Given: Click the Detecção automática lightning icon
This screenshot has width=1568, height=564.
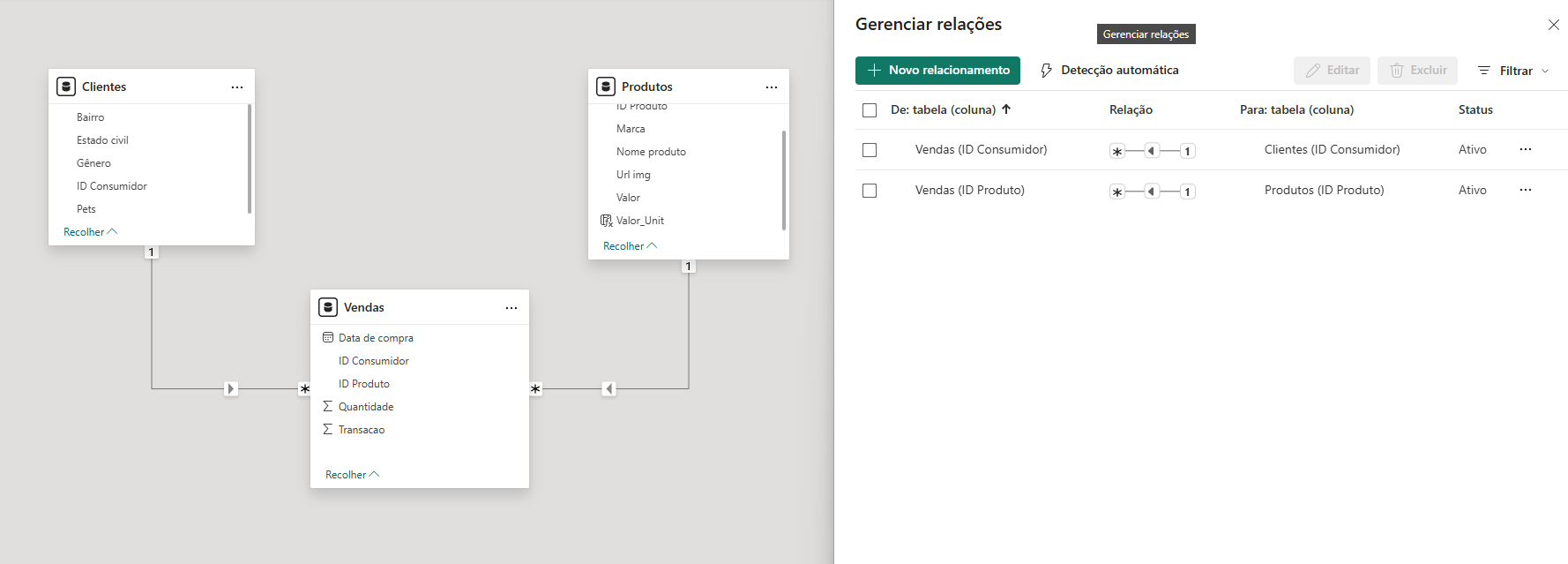Looking at the screenshot, I should pos(1047,71).
